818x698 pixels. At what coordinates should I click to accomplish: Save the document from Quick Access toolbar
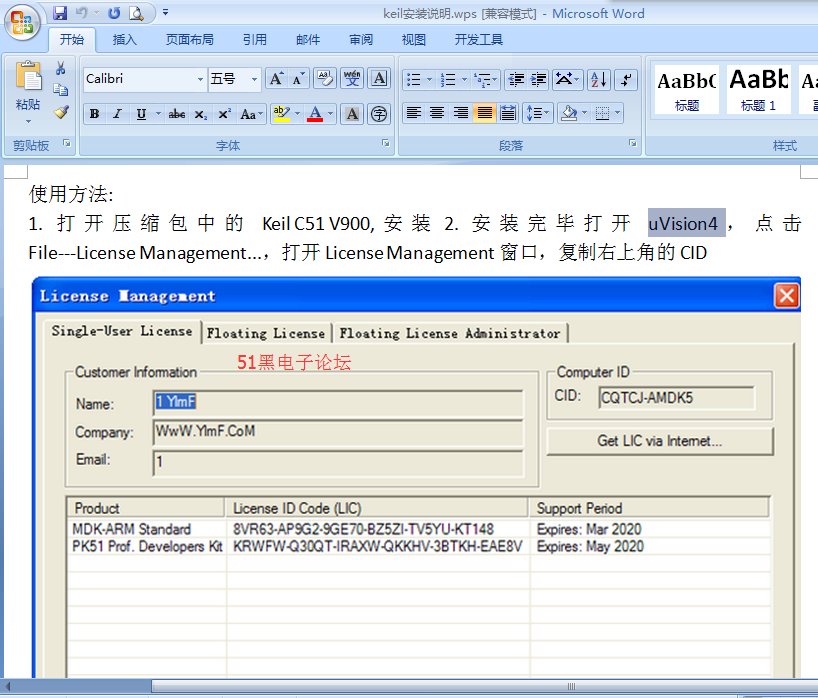[60, 13]
